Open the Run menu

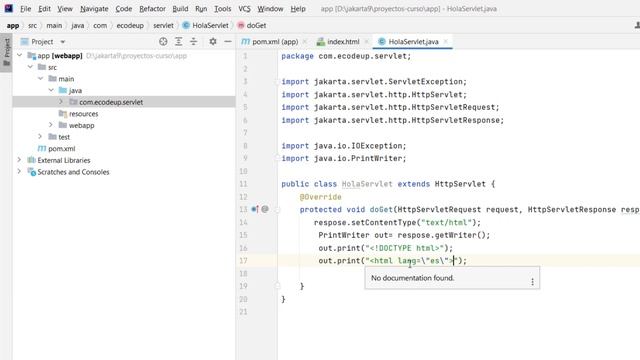201,9
